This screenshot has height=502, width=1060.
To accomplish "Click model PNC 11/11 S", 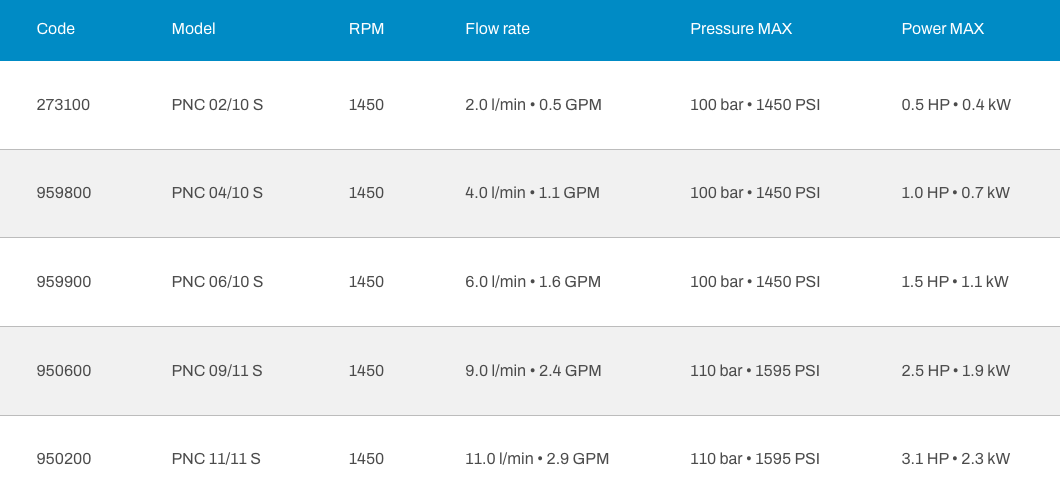I will 216,459.
